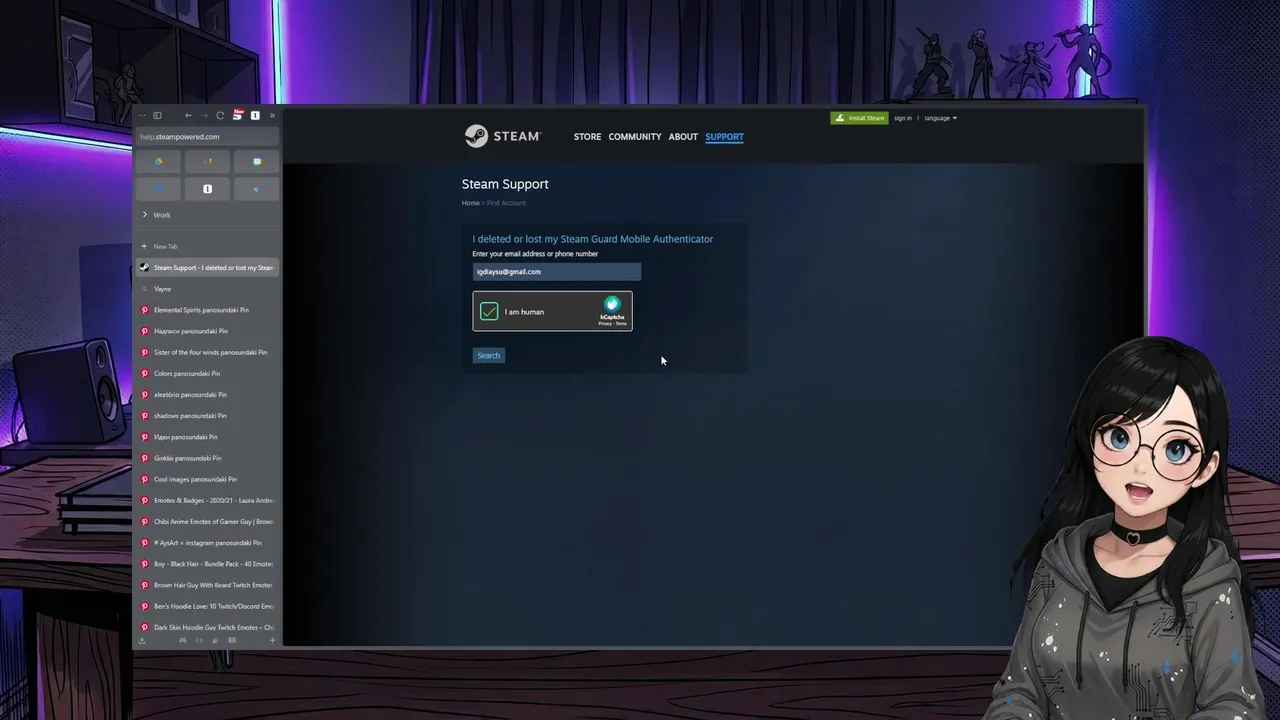The image size is (1280, 720).
Task: Open a New Tab in the sidebar
Action: click(207, 246)
